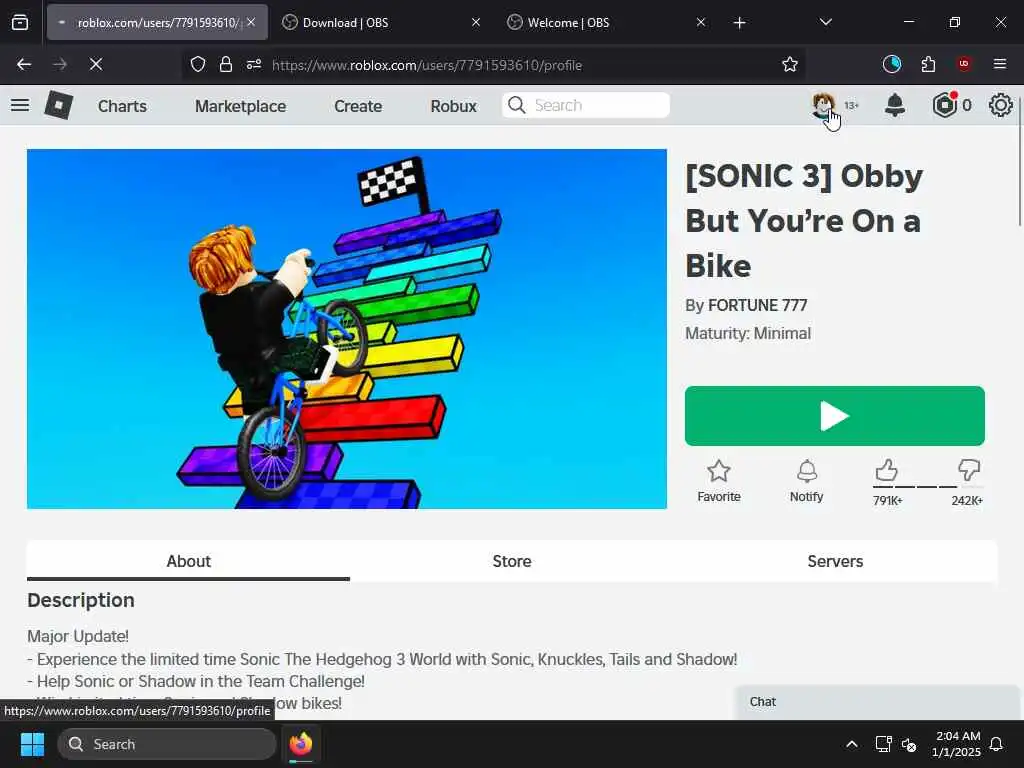1024x768 pixels.
Task: Click the Roblox search input field
Action: [586, 105]
